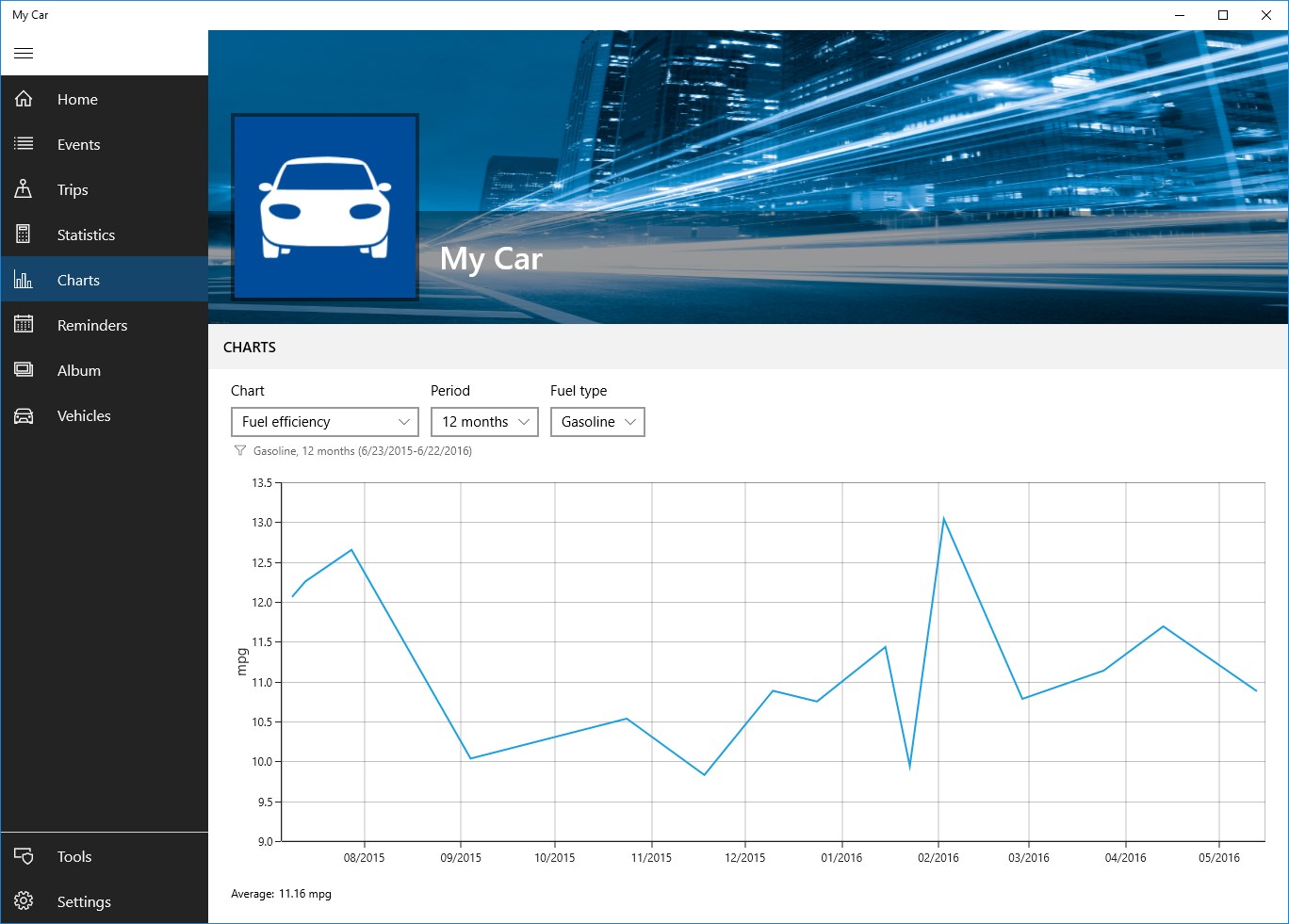Select Home in the sidebar

[77, 99]
